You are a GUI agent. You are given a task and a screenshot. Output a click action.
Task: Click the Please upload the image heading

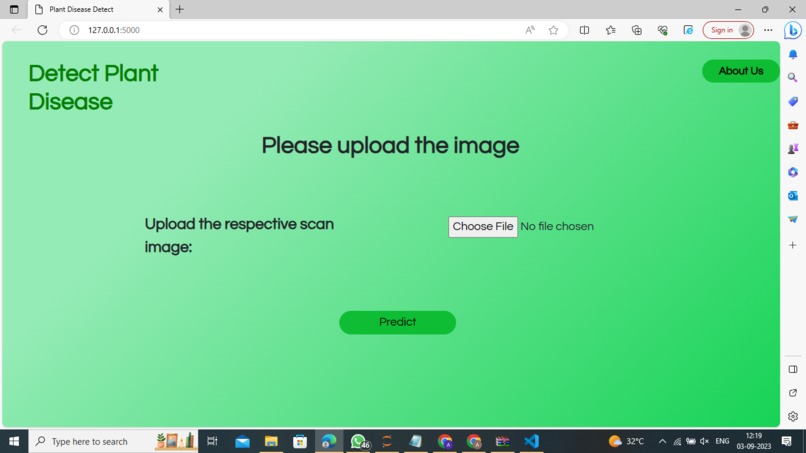coord(390,146)
